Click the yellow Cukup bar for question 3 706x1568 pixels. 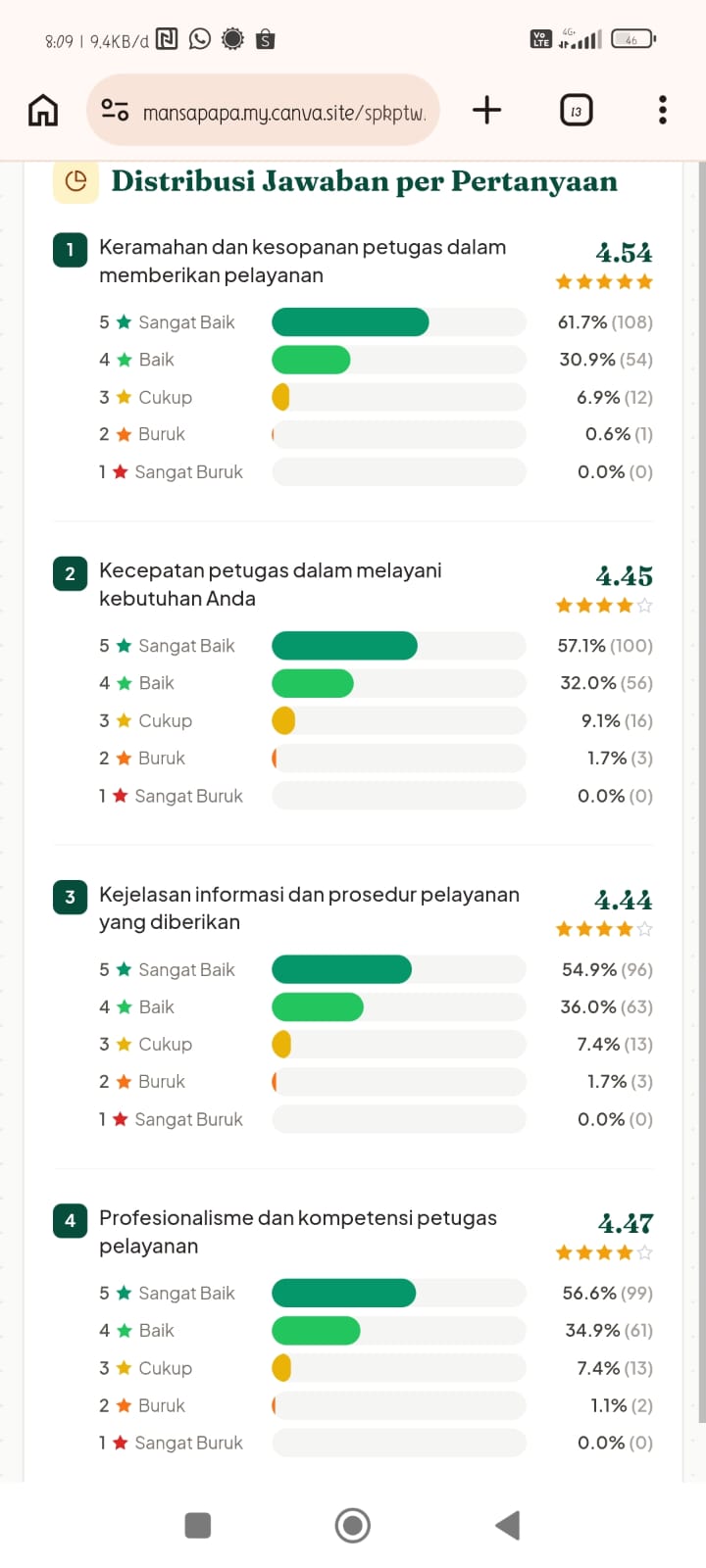point(281,1044)
